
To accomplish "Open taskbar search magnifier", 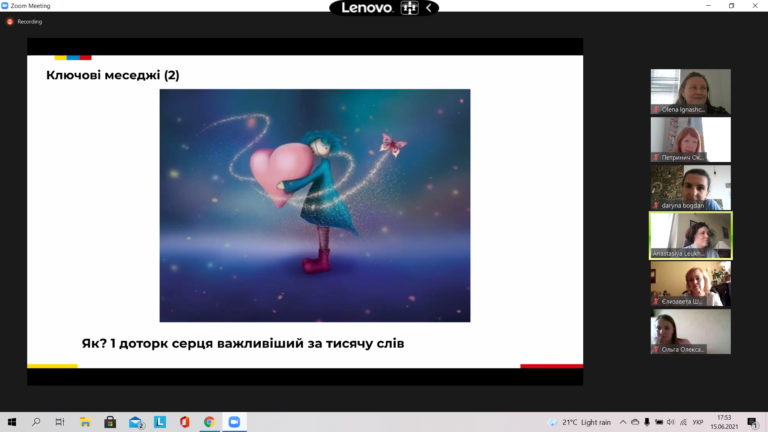I will click(36, 422).
